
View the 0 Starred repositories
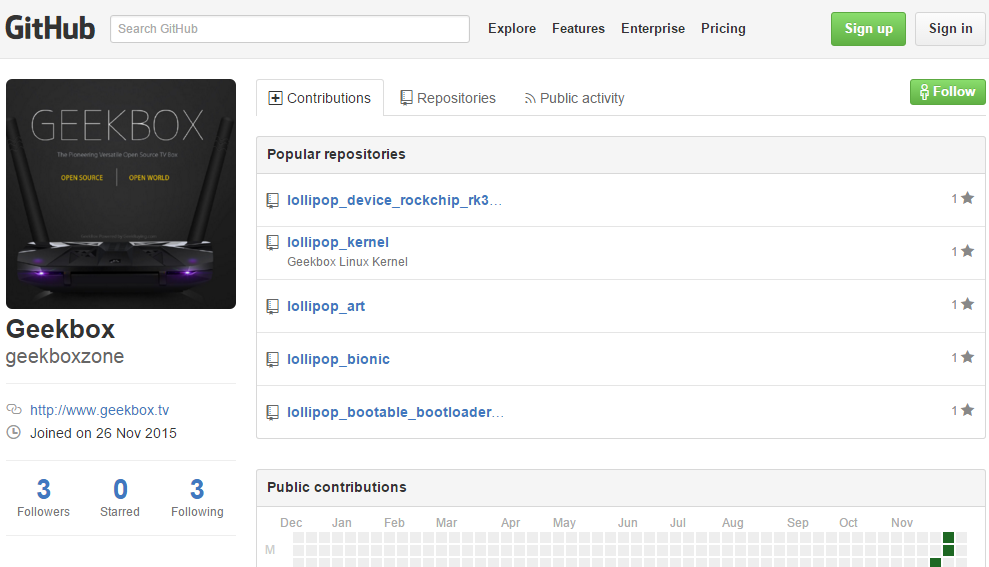[120, 498]
